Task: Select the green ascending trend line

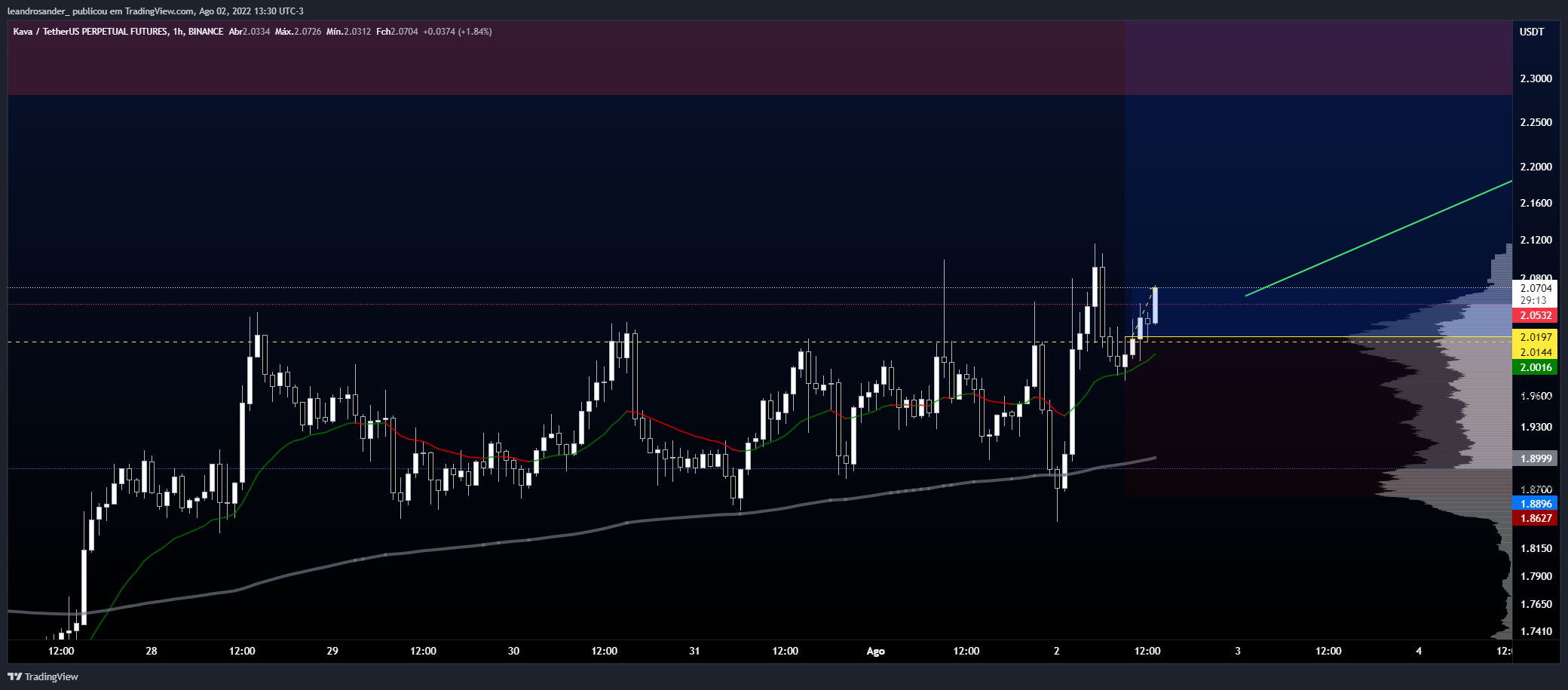Action: (1379, 238)
